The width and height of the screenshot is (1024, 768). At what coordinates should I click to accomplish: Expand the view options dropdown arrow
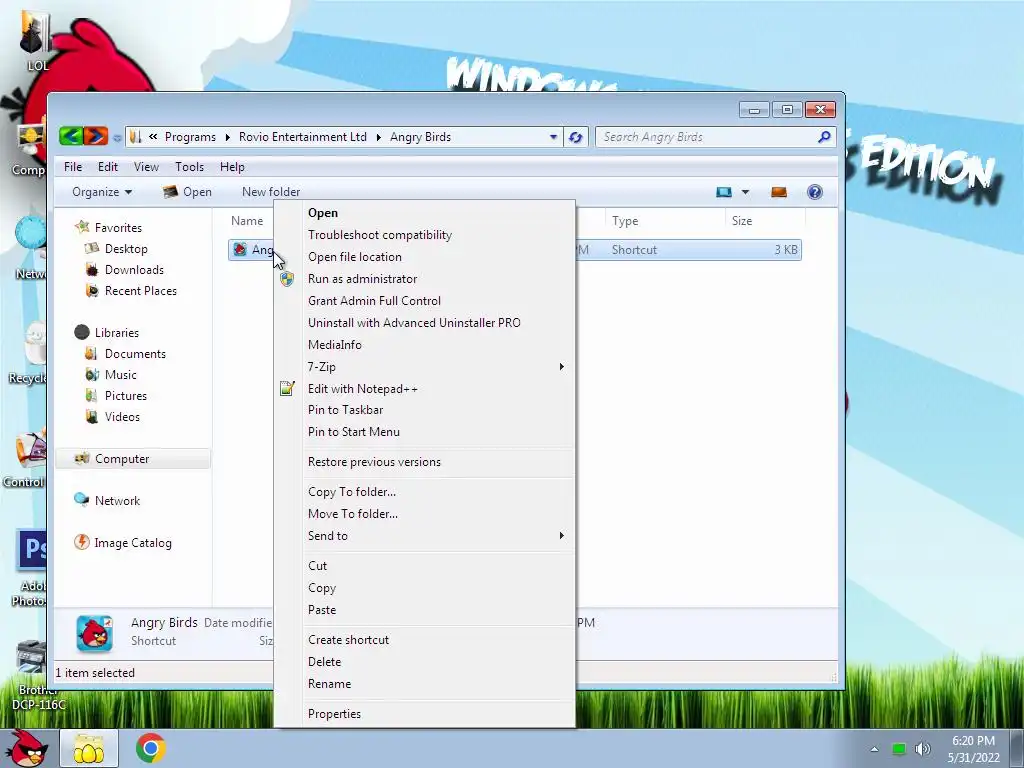tap(745, 192)
